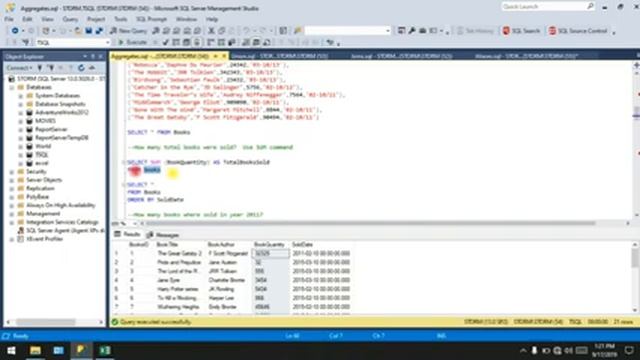Click the Copy icon in the toolbar
Screen dimensions: 640x360
pos(222,31)
